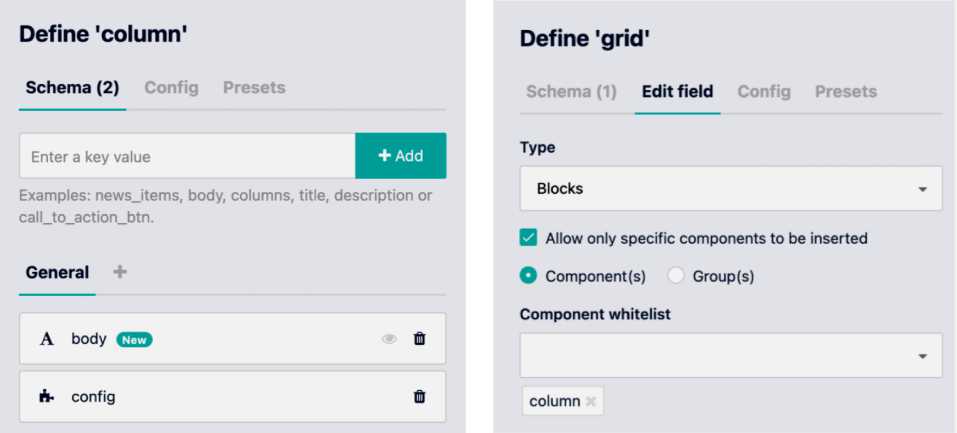This screenshot has height=433, width=957.
Task: Expand the Component whitelist dropdown
Action: click(x=731, y=355)
